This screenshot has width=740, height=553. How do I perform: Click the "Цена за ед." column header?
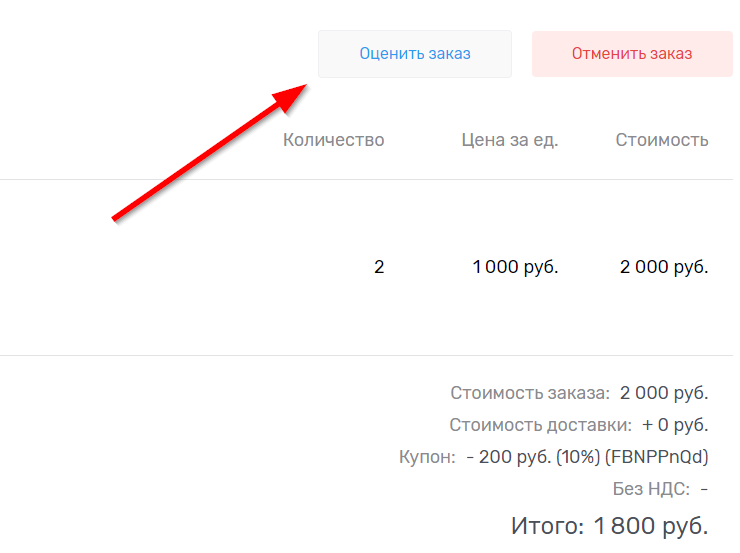[x=509, y=140]
